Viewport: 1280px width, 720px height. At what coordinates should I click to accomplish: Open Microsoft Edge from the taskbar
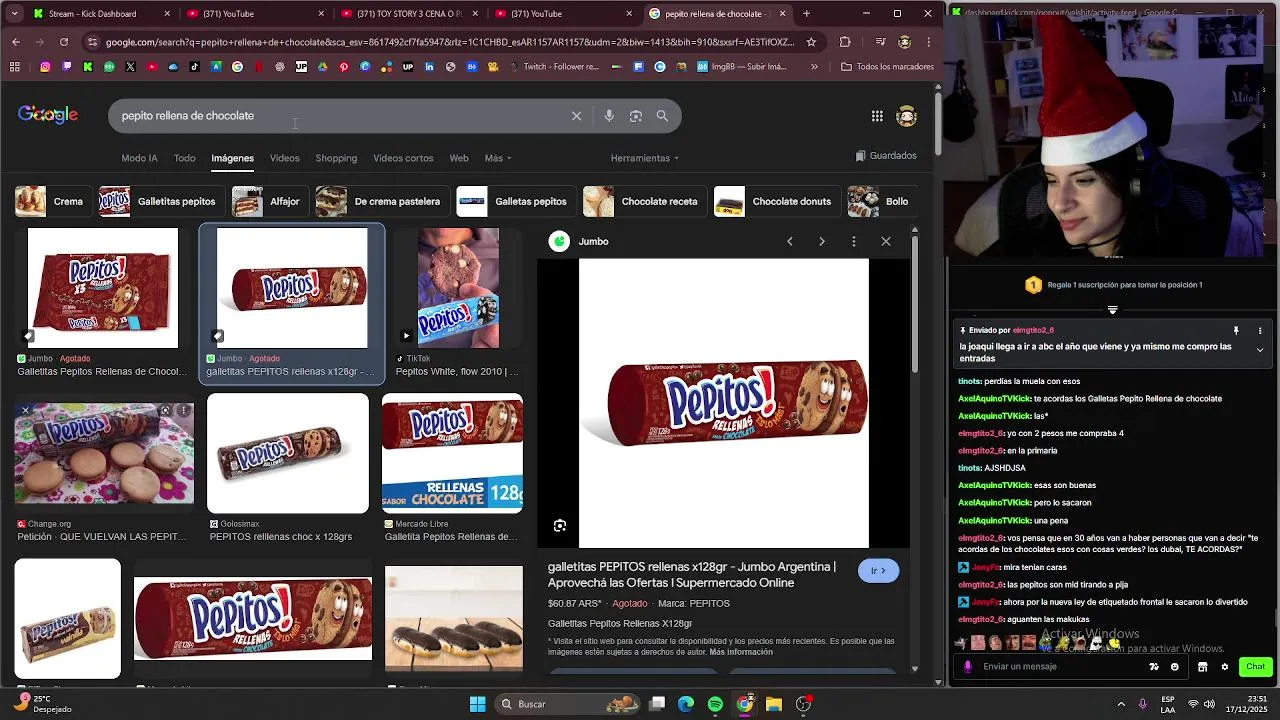click(x=686, y=704)
